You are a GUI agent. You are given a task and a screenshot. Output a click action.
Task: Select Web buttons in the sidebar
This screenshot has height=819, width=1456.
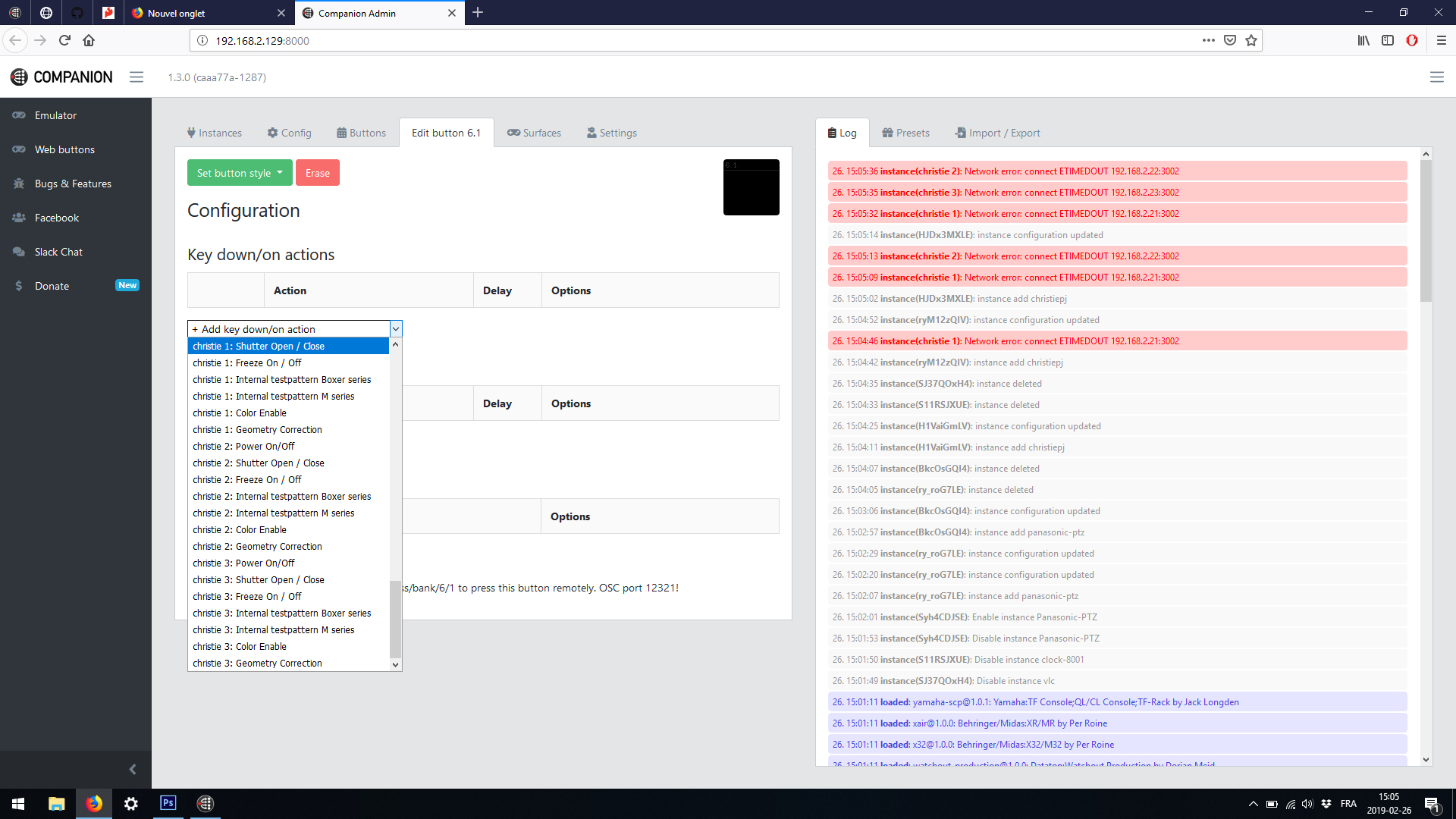tap(64, 149)
